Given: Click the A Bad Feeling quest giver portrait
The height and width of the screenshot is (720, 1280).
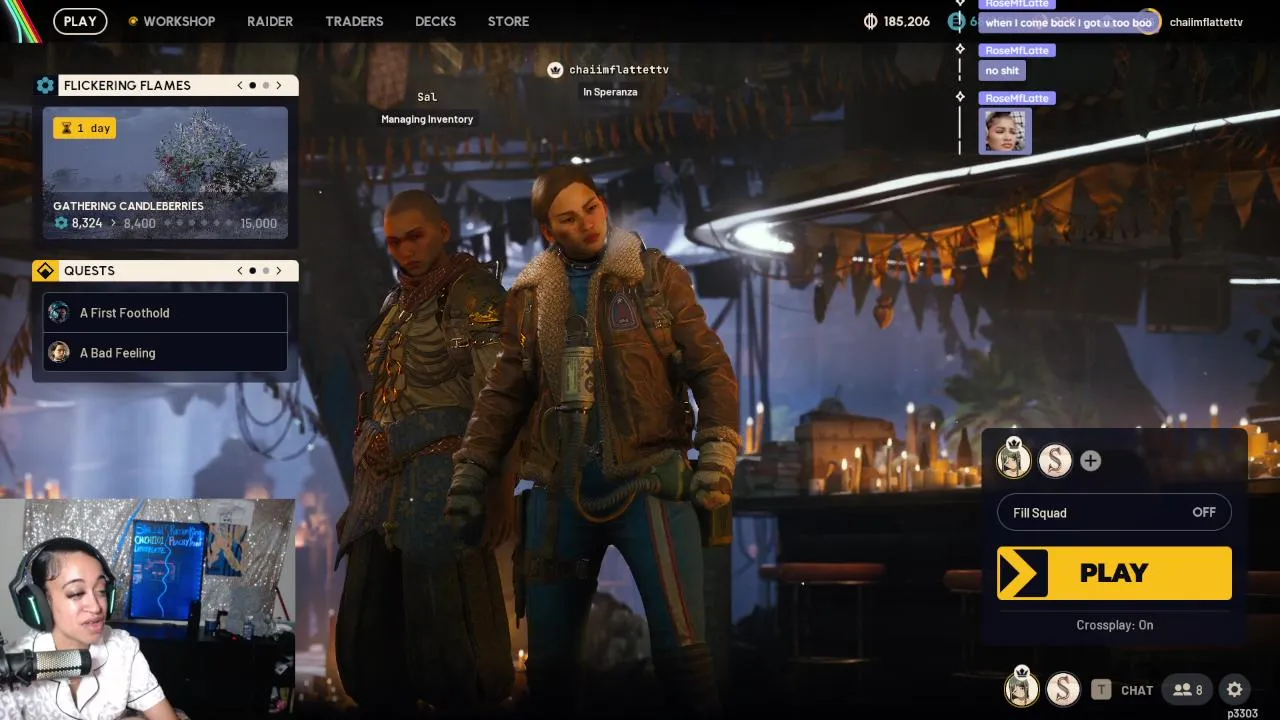Looking at the screenshot, I should (x=59, y=352).
